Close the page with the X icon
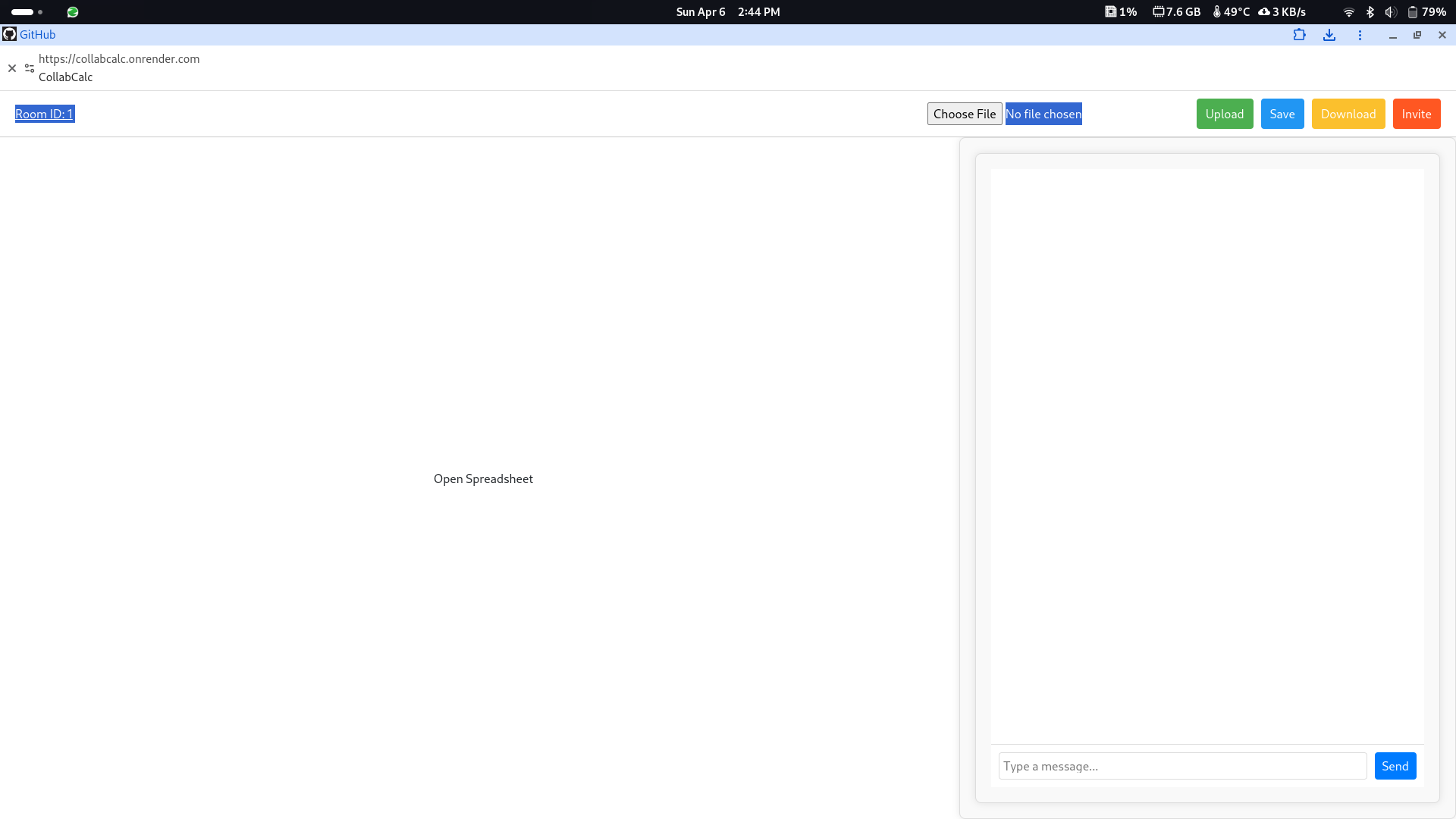This screenshot has width=1456, height=819. coord(12,68)
